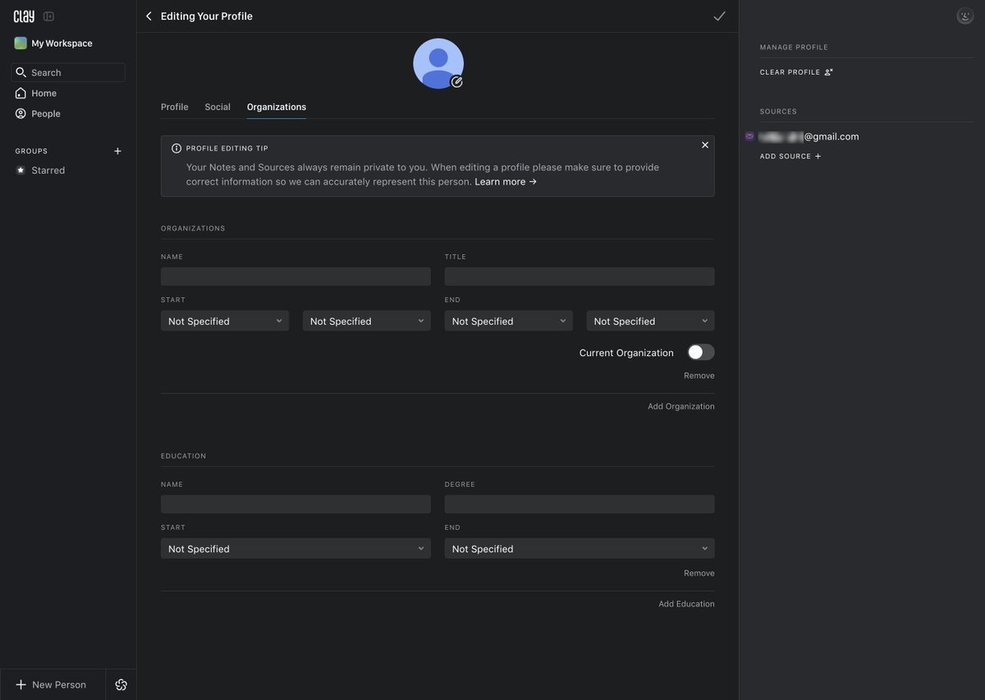Screen dimensions: 985x700
Task: Click the Add Organization link
Action: 681,406
